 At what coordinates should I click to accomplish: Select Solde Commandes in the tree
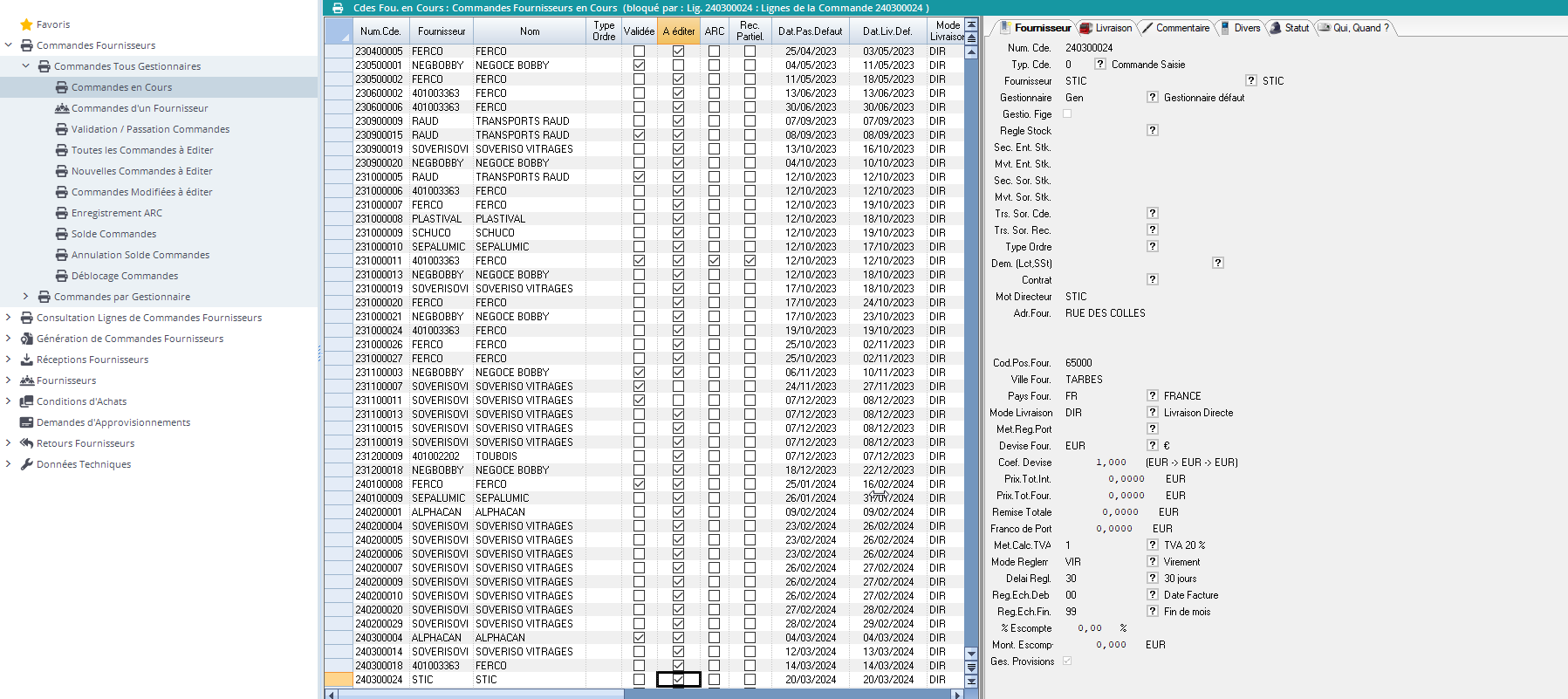[113, 234]
